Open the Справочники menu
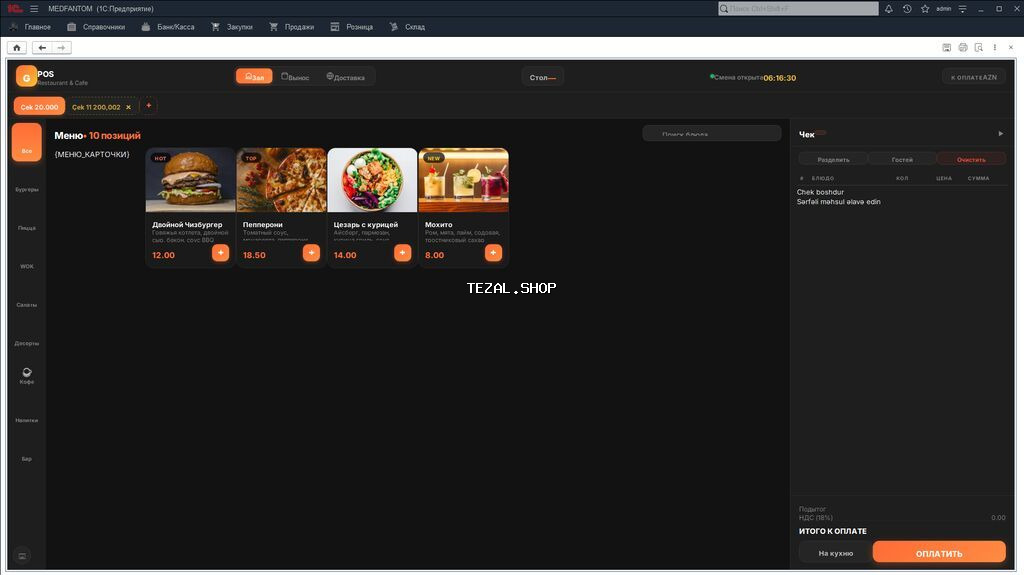The height and width of the screenshot is (575, 1024). point(96,27)
